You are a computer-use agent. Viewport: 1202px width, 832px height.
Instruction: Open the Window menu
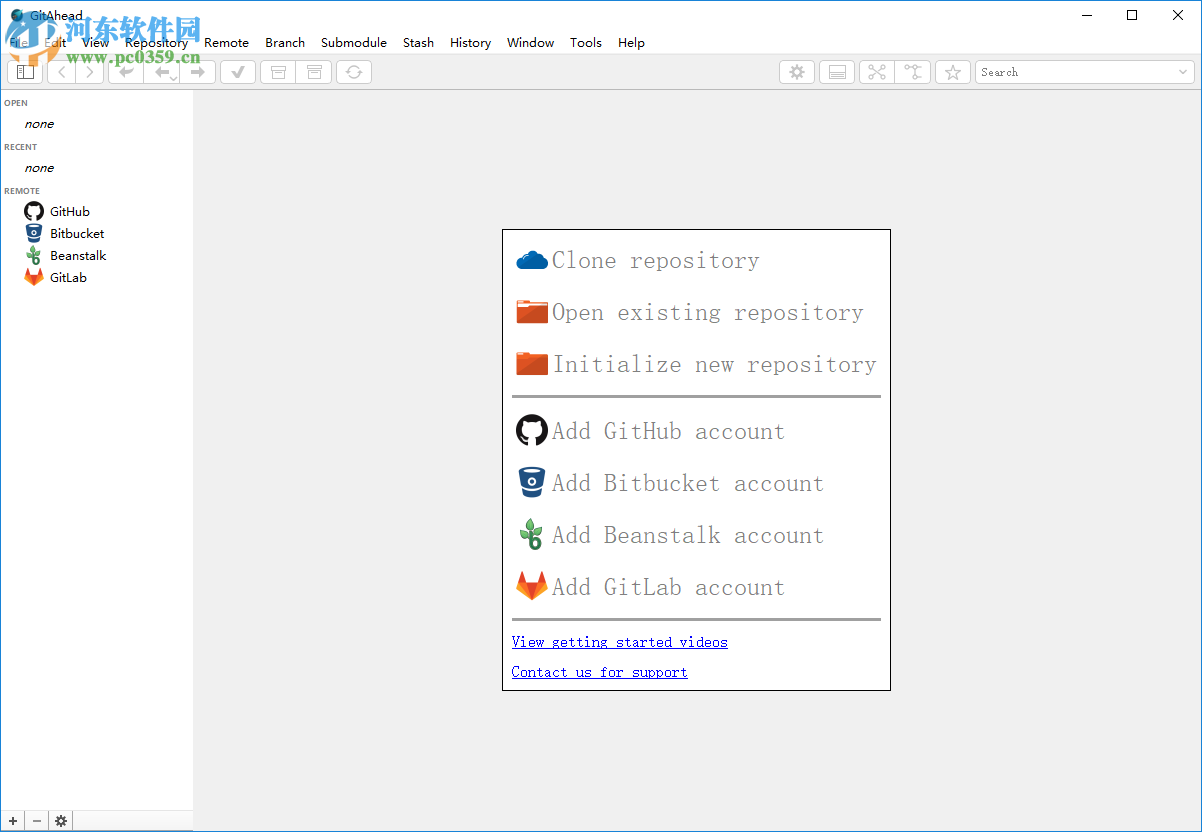coord(530,42)
